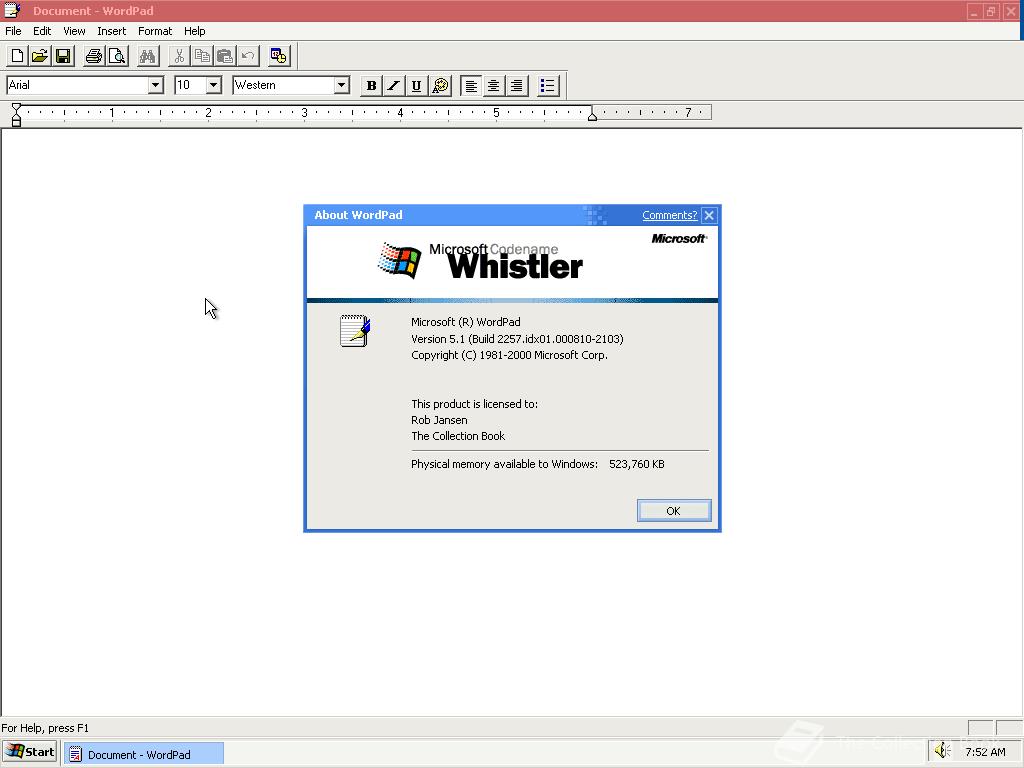Screen dimensions: 1024x768
Task: Click the left indent marker on ruler
Action: 16,118
